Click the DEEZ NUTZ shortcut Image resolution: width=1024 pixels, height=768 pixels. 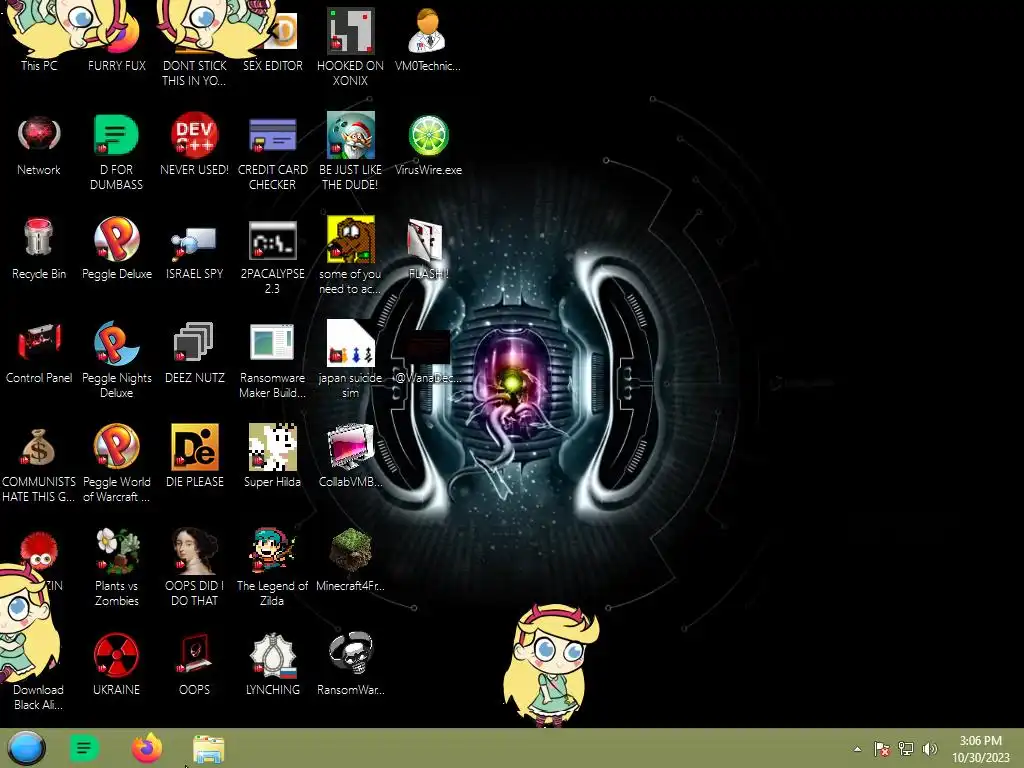[x=194, y=353]
